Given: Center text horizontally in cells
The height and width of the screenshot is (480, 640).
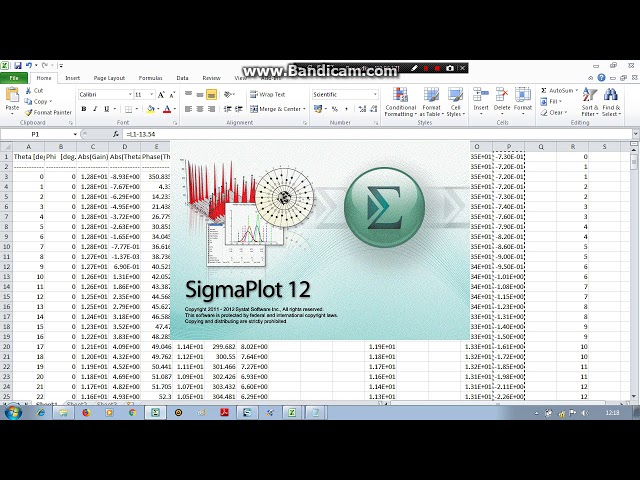Looking at the screenshot, I should tap(200, 109).
